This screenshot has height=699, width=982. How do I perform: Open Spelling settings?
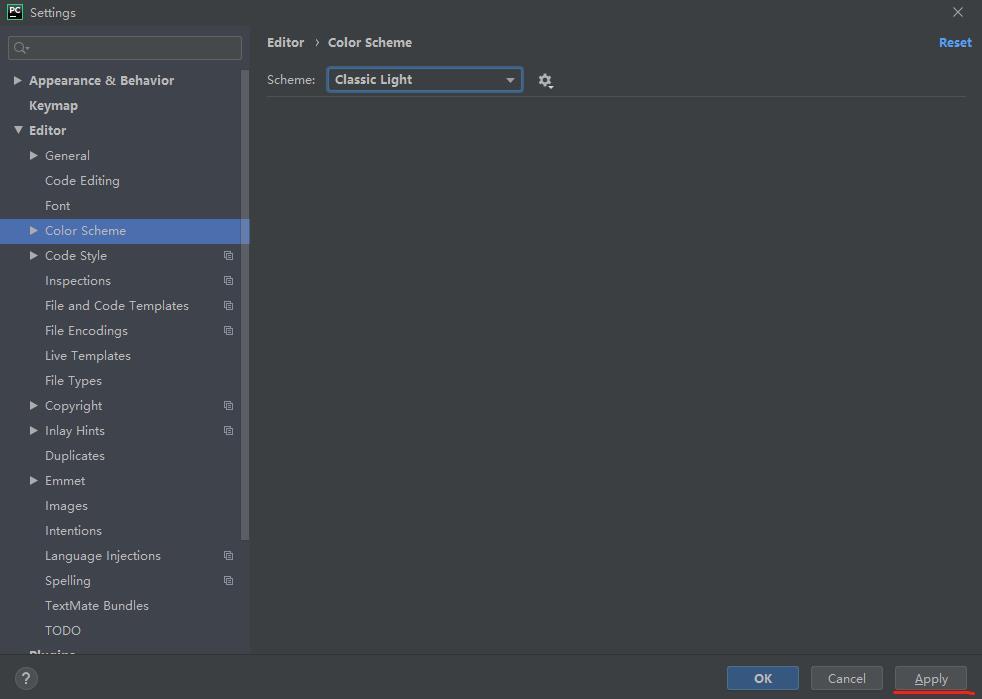pyautogui.click(x=68, y=581)
